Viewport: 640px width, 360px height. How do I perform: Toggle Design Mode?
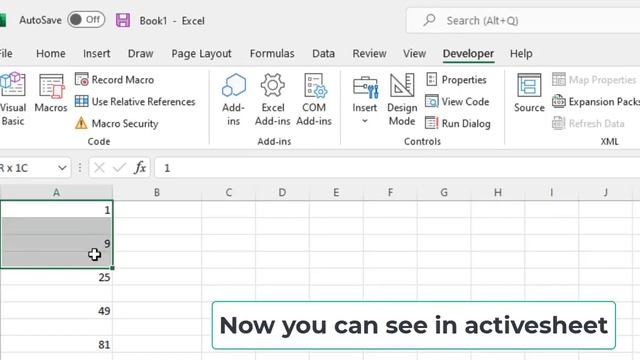(x=402, y=99)
